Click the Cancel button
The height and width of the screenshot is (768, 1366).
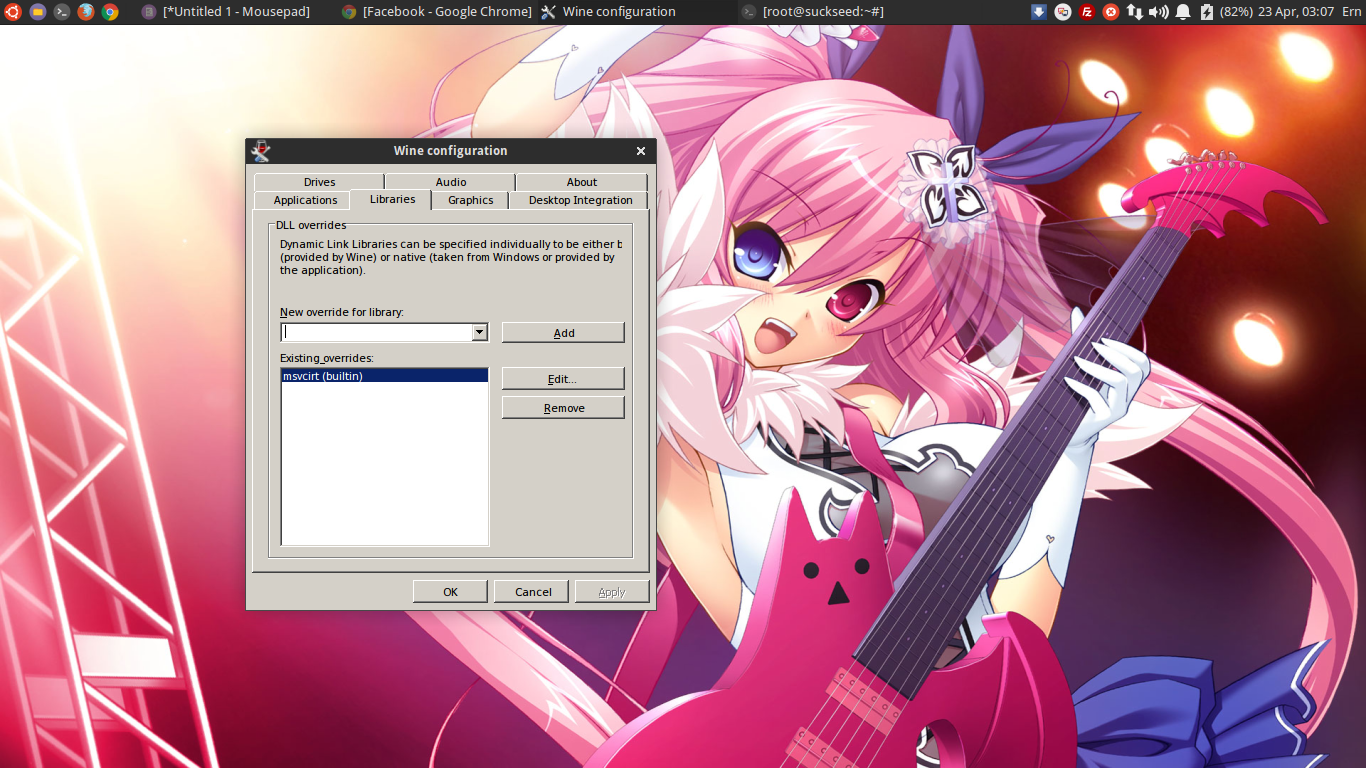(x=533, y=592)
